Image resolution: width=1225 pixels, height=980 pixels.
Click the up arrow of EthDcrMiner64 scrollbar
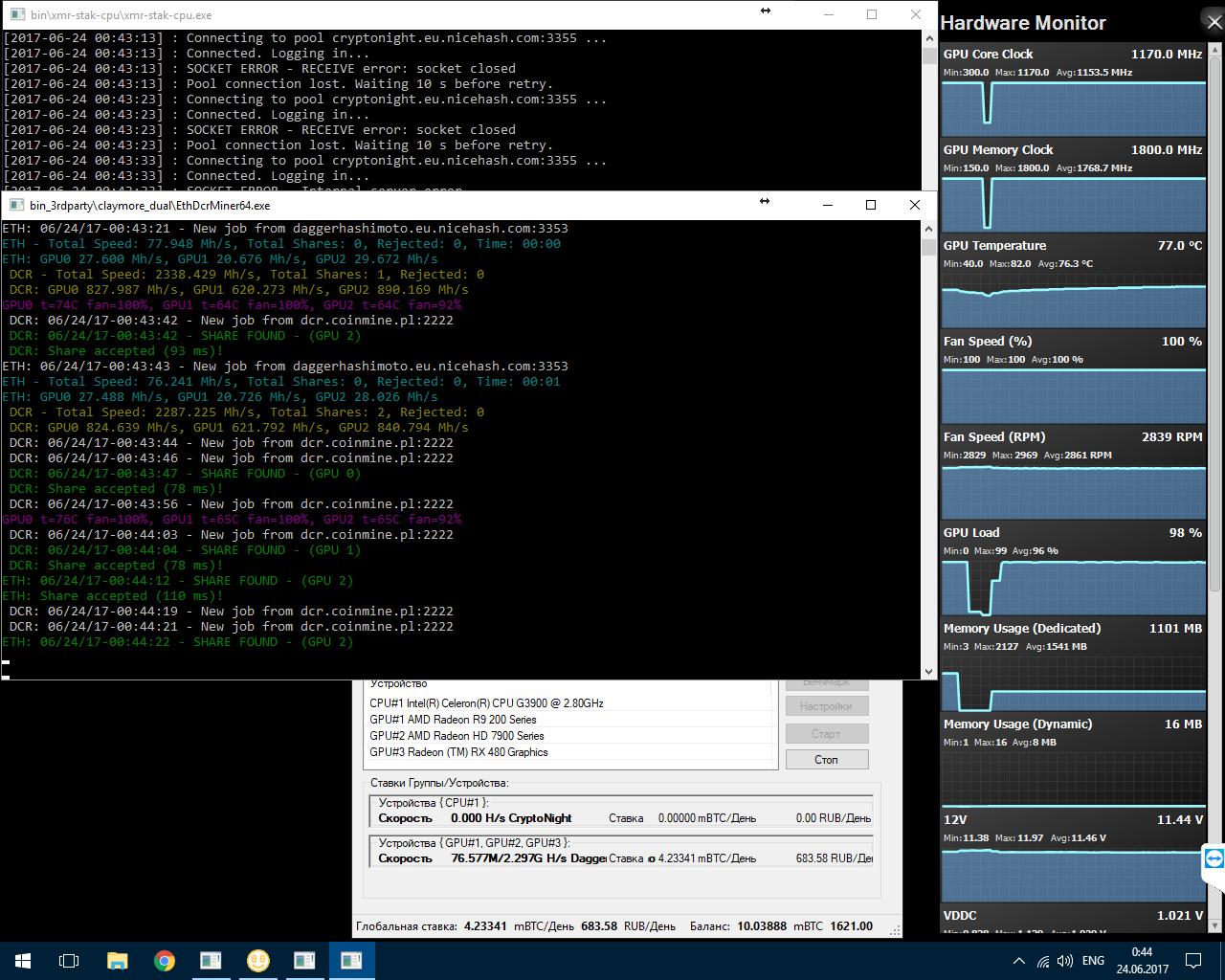coord(928,229)
